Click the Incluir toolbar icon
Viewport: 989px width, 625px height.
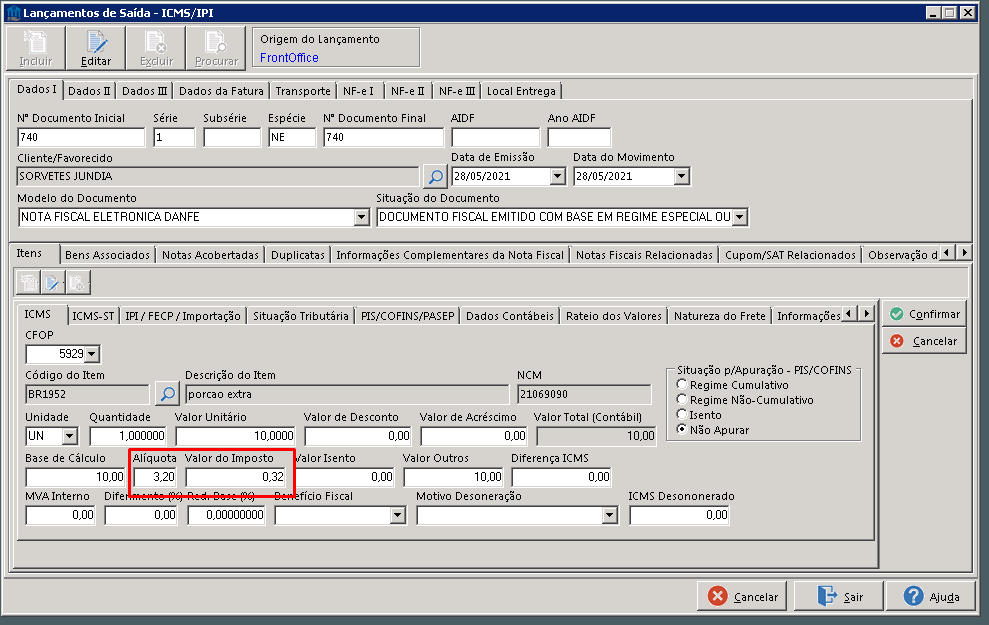(x=35, y=49)
